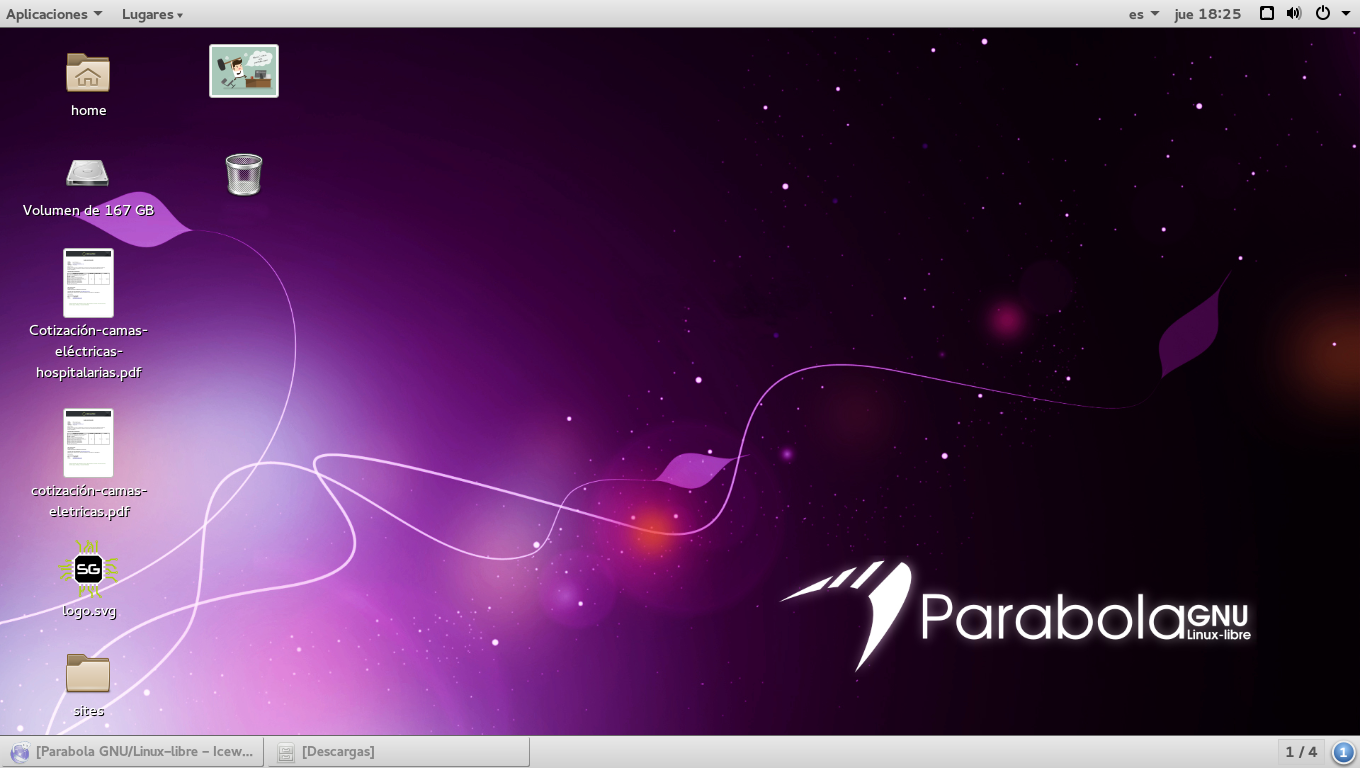Click jue 18:25 clock to show calendar
This screenshot has height=768, width=1360.
click(x=1206, y=13)
